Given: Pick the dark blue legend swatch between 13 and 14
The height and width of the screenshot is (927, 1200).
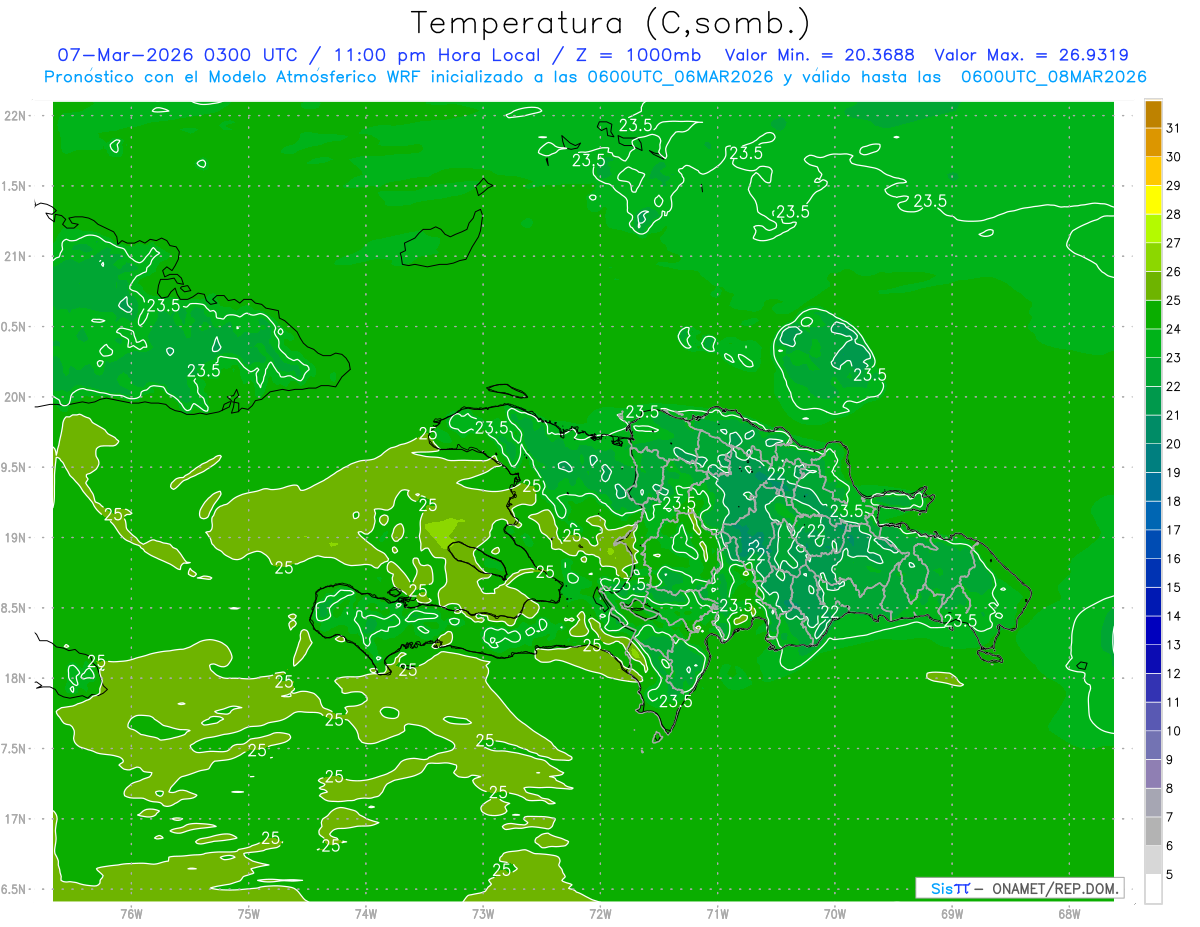Looking at the screenshot, I should [x=1153, y=630].
